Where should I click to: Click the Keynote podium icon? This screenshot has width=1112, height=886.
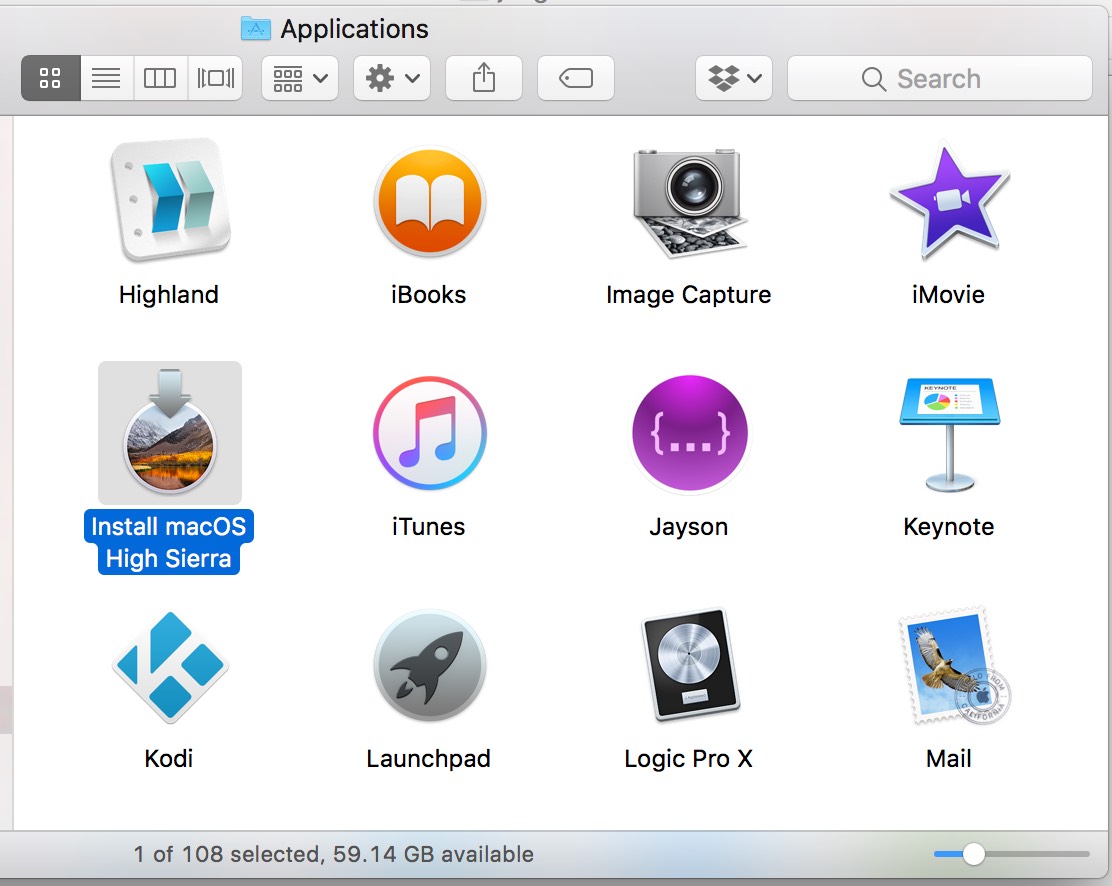(948, 433)
